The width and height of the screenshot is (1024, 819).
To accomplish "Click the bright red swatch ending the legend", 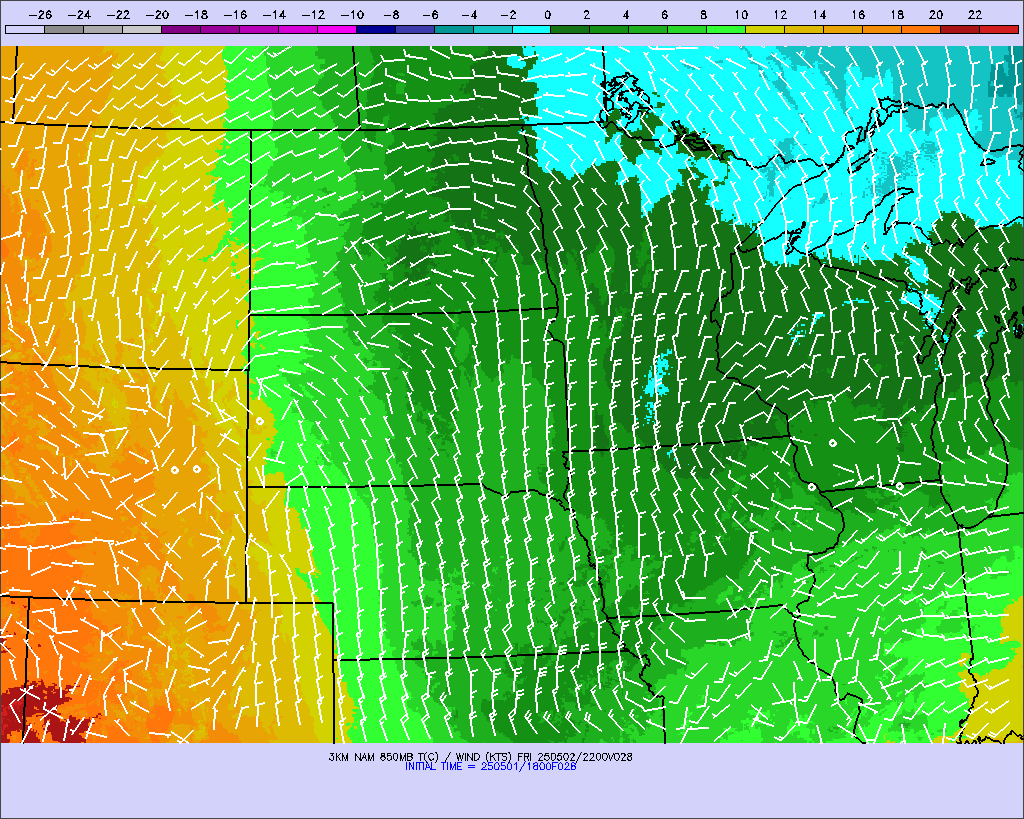I will pyautogui.click(x=999, y=29).
